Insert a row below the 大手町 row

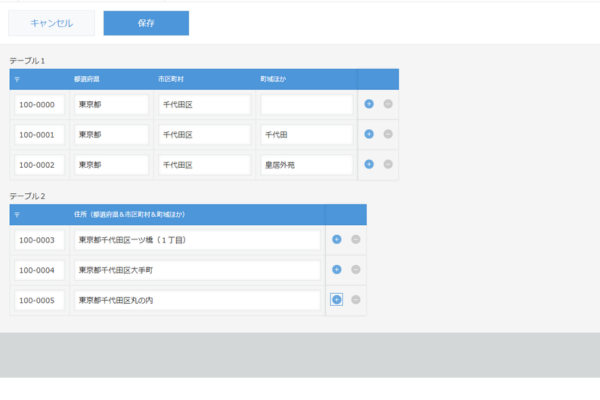pos(336,270)
